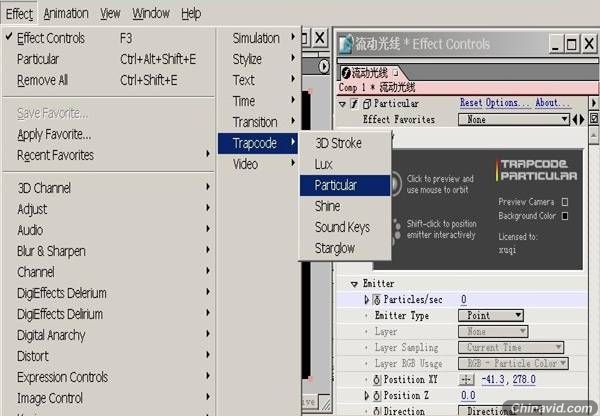
Task: Click the Background Color swatch
Action: [565, 216]
